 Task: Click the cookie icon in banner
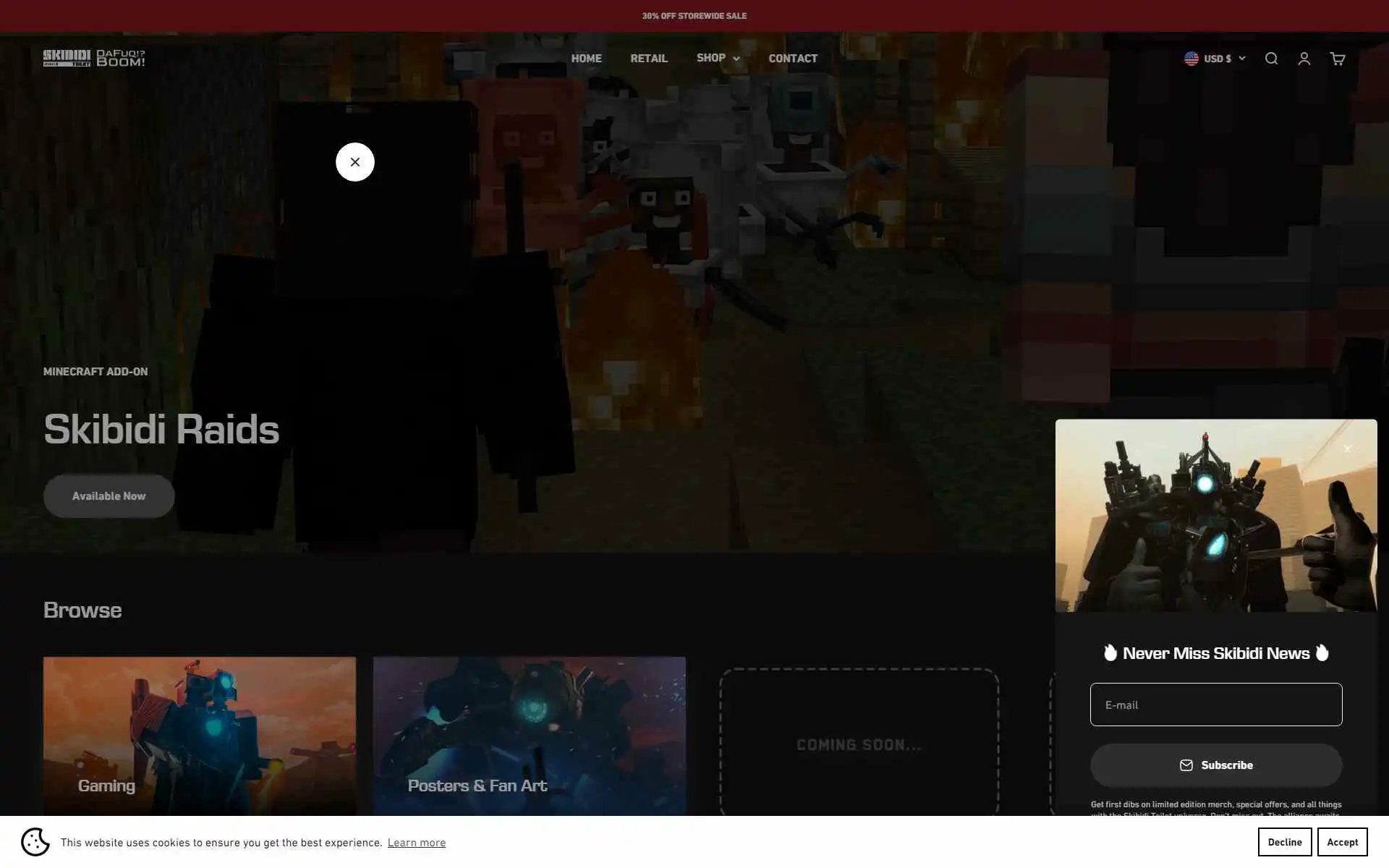[35, 842]
